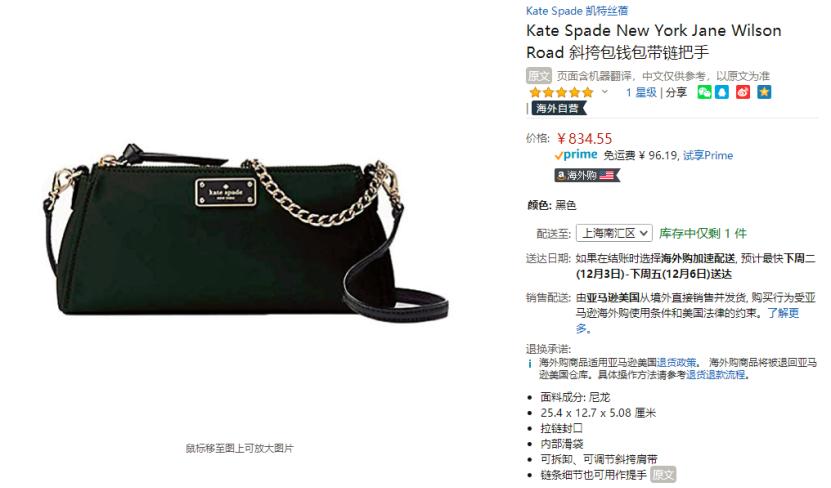The image size is (831, 488).
Task: Click the 海外自营 badge
Action: 559,109
